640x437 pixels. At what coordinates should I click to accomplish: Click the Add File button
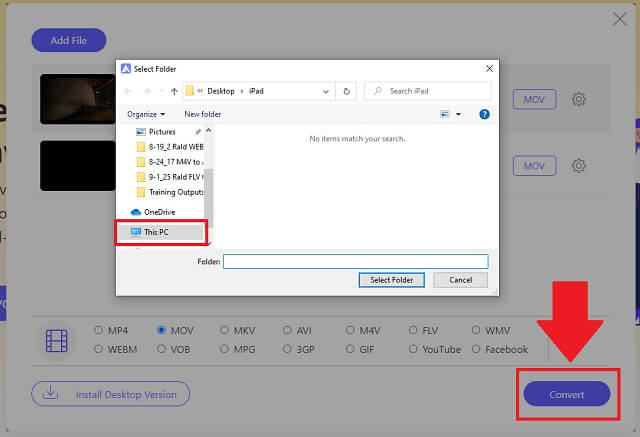tap(69, 40)
